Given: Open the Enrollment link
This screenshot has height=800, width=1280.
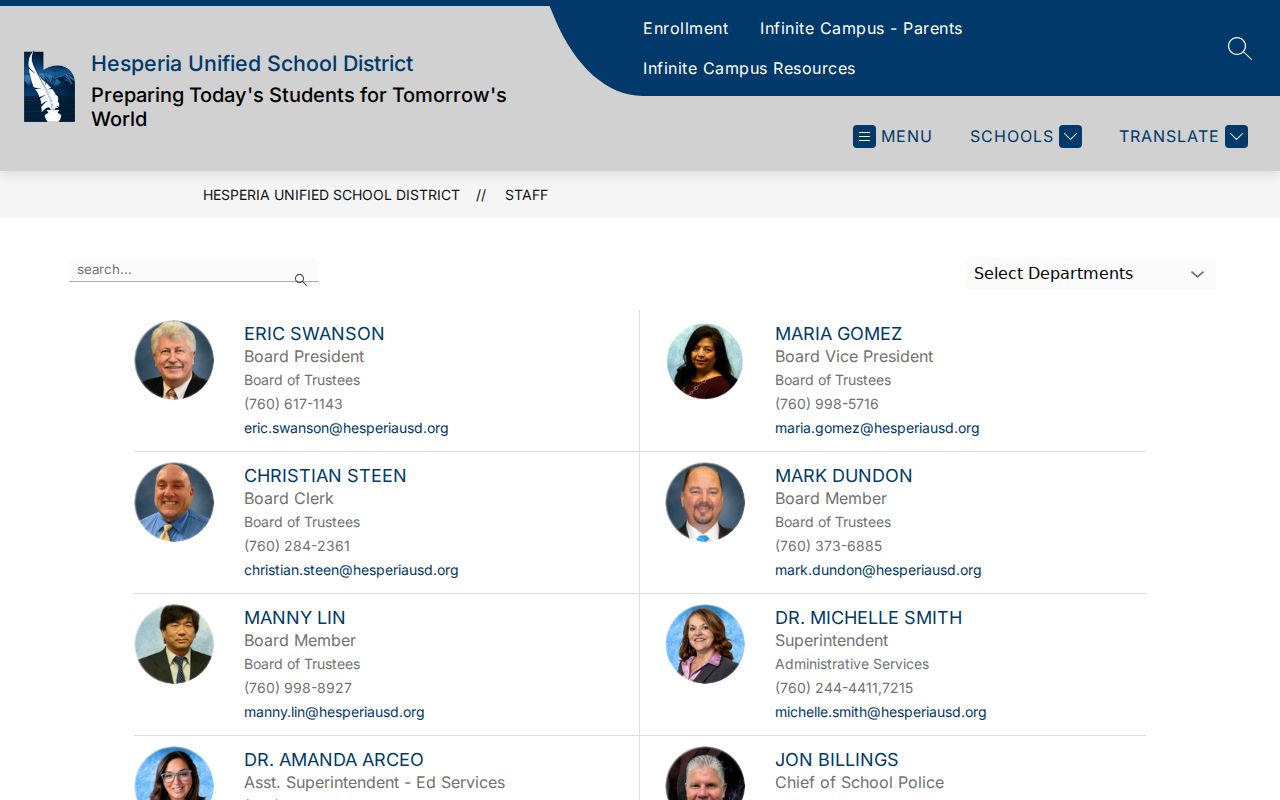Looking at the screenshot, I should pyautogui.click(x=686, y=29).
